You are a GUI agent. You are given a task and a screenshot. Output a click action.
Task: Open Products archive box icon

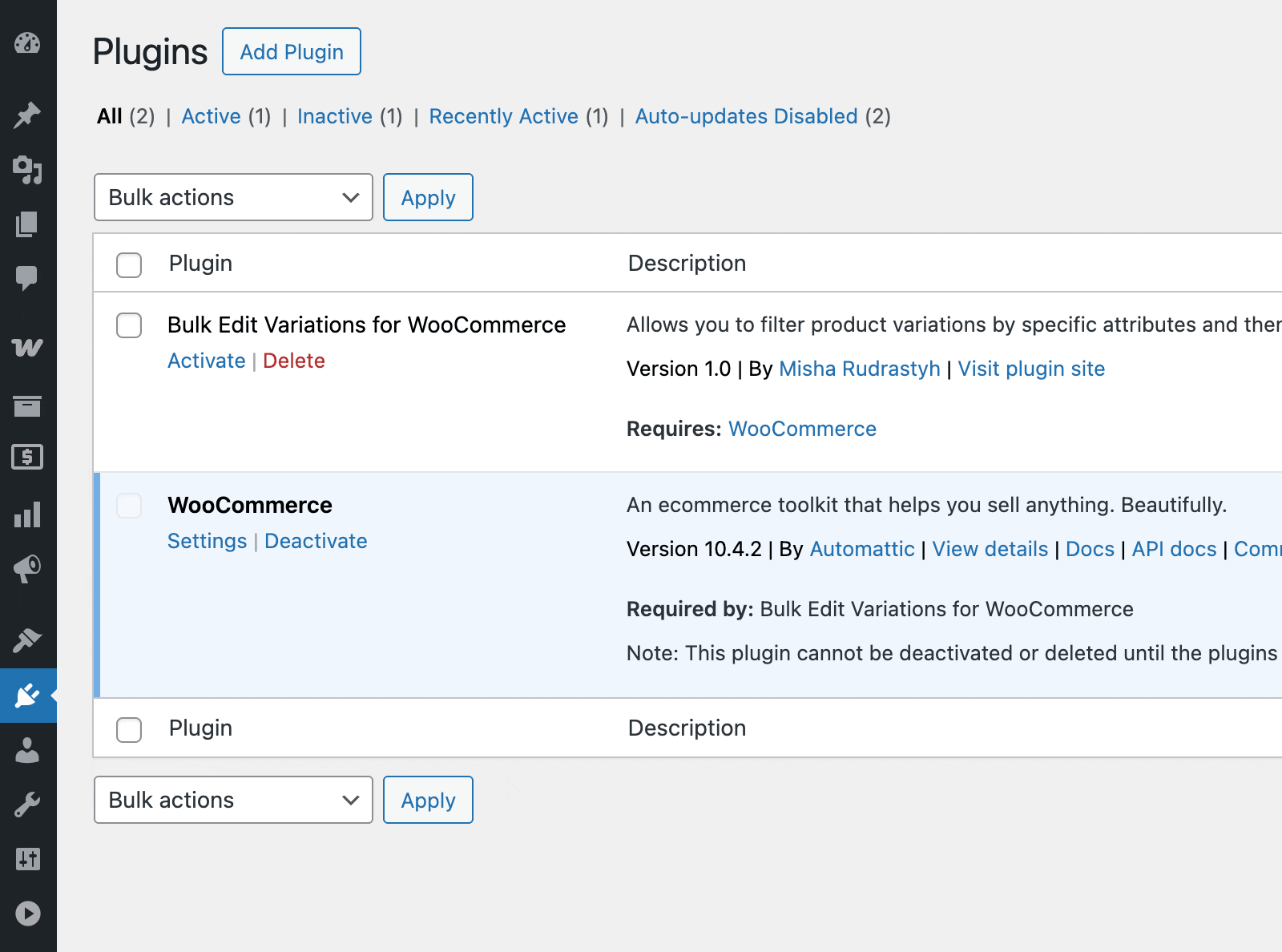[27, 406]
